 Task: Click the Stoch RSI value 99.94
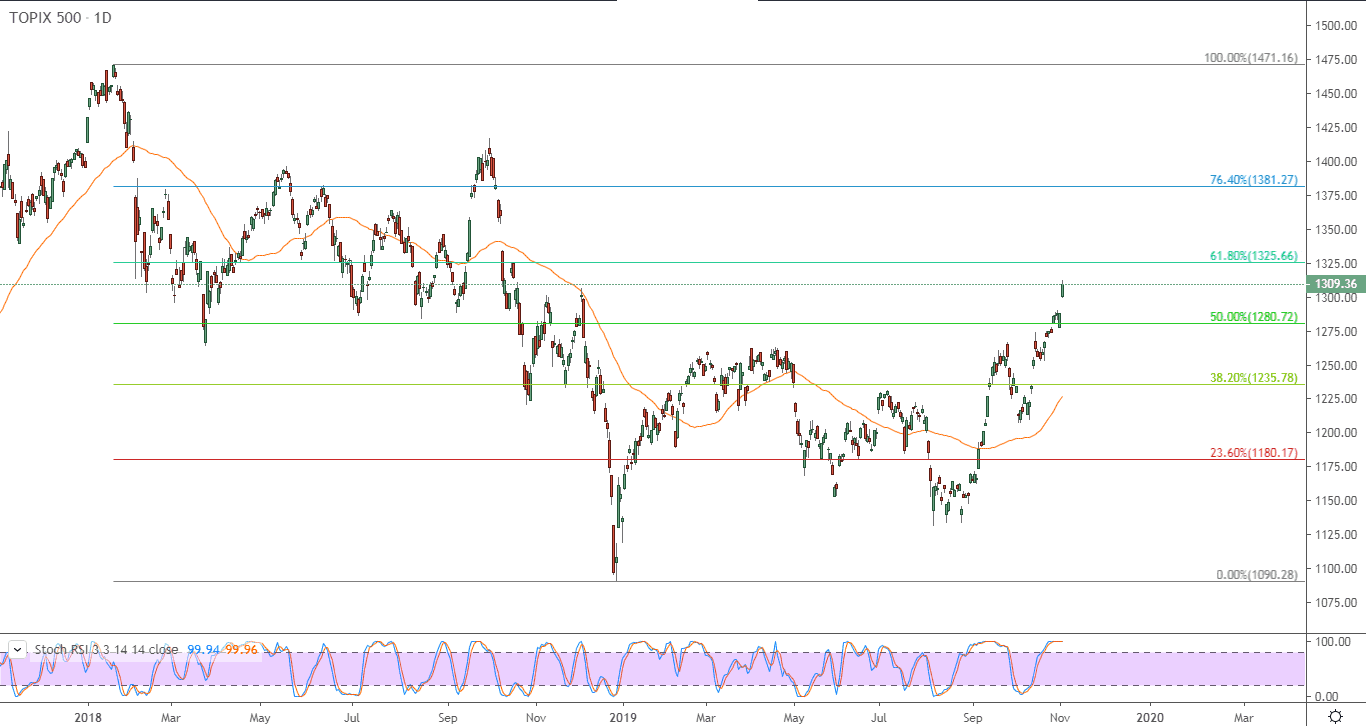[204, 649]
